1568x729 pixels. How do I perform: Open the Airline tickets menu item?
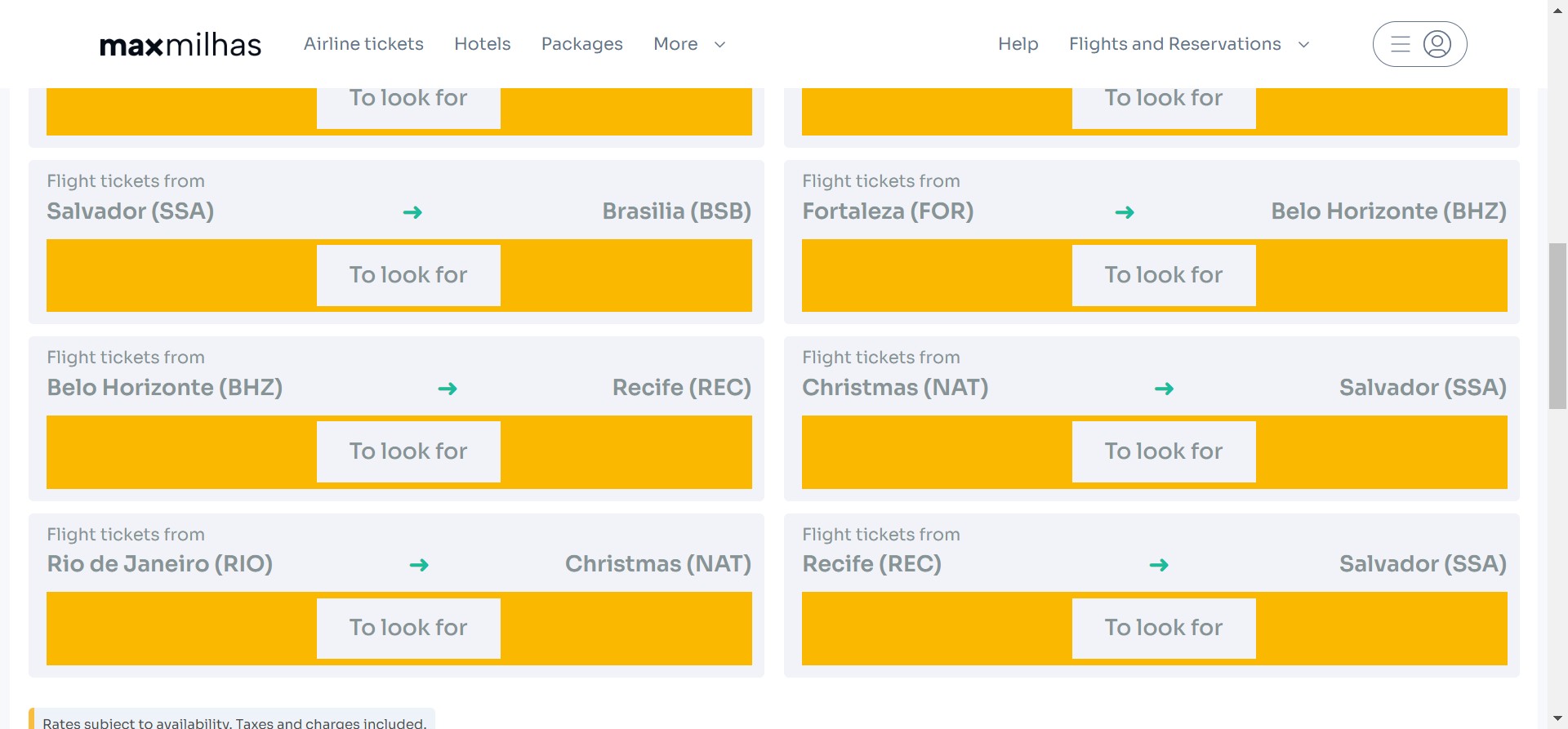point(363,44)
